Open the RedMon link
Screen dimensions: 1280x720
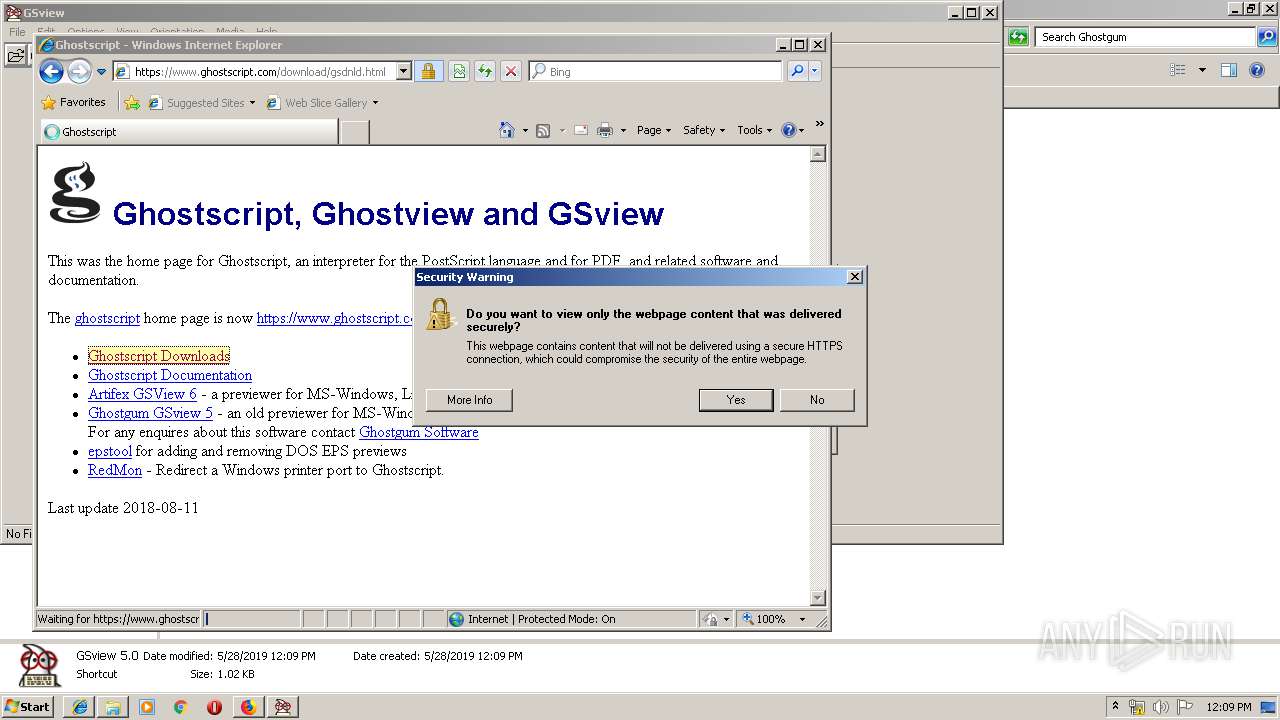pos(115,470)
